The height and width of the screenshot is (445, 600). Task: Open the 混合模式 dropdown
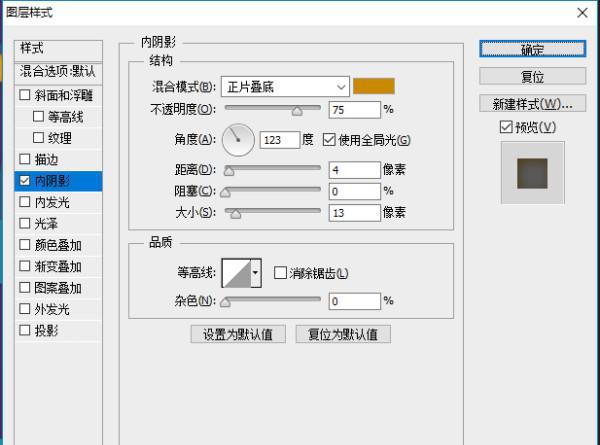[x=285, y=87]
